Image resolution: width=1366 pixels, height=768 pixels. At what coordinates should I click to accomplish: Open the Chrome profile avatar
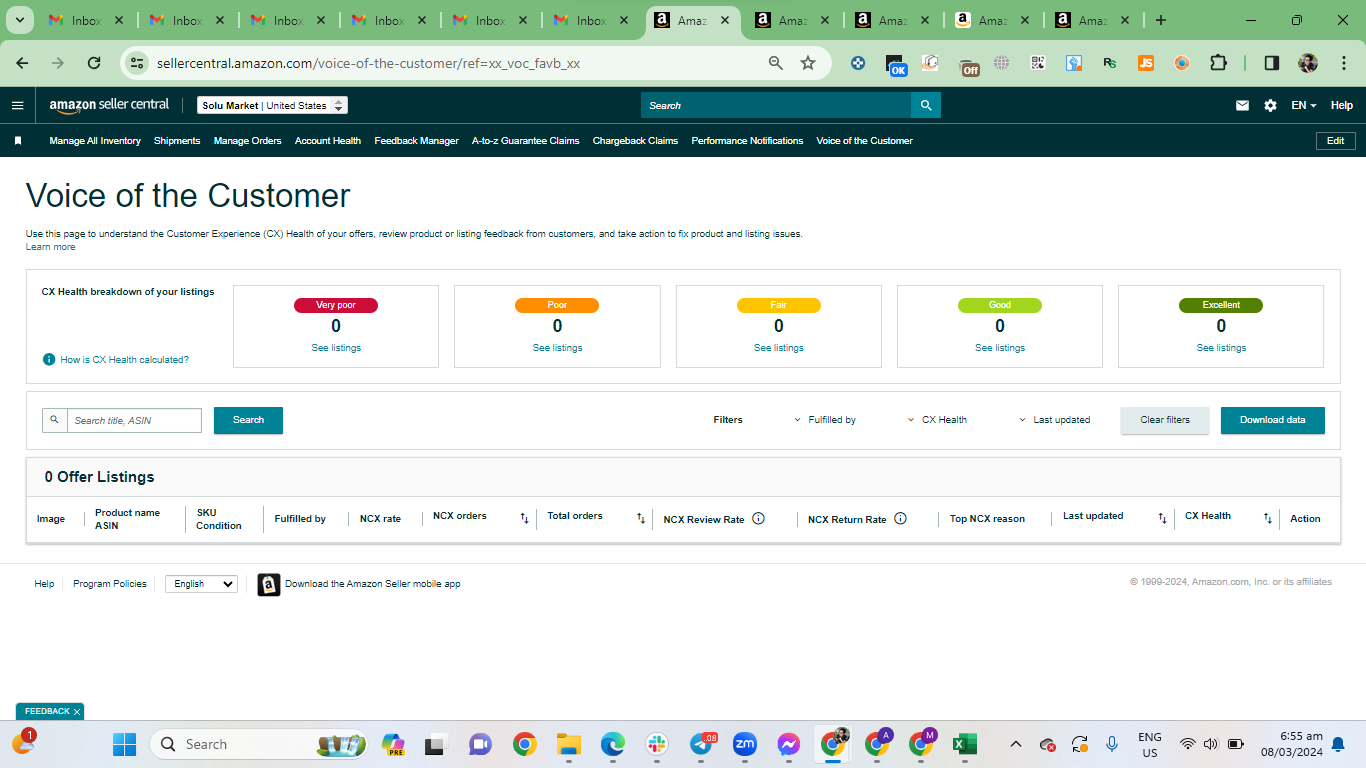coord(1308,63)
